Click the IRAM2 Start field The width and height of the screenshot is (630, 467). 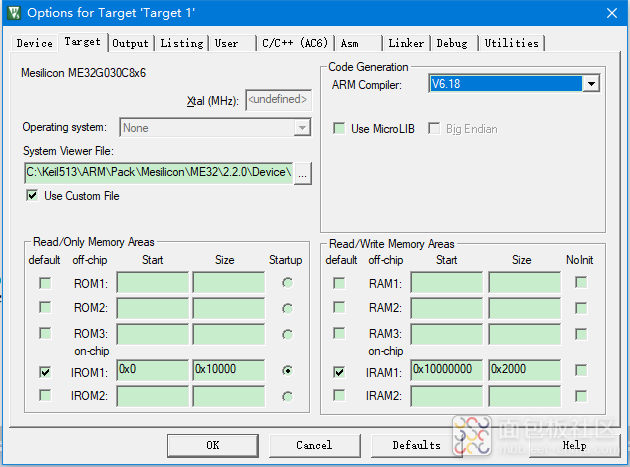[447, 396]
